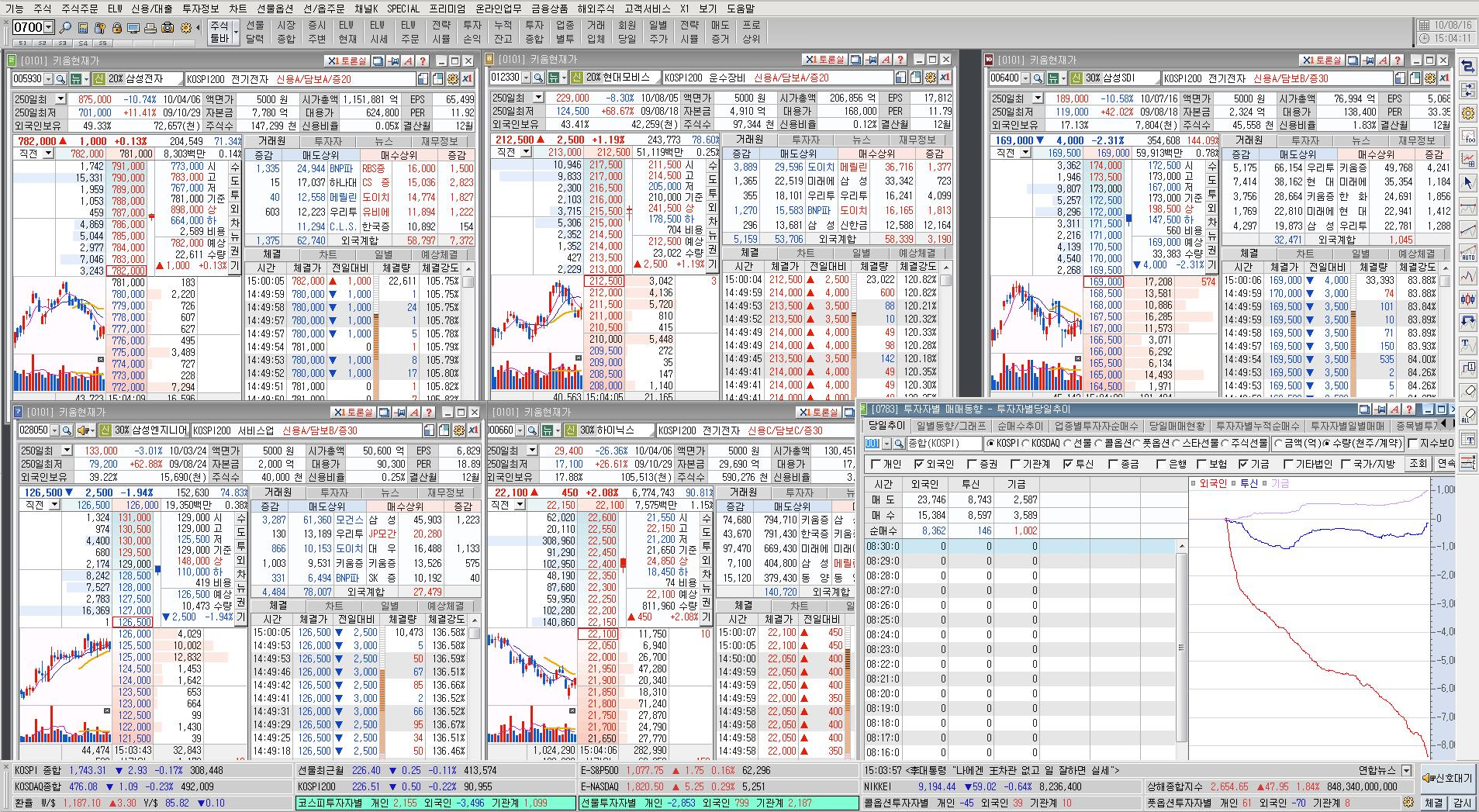Select the KOSDAQ radio button
Viewport: 1479px width, 812px height.
[x=1028, y=444]
